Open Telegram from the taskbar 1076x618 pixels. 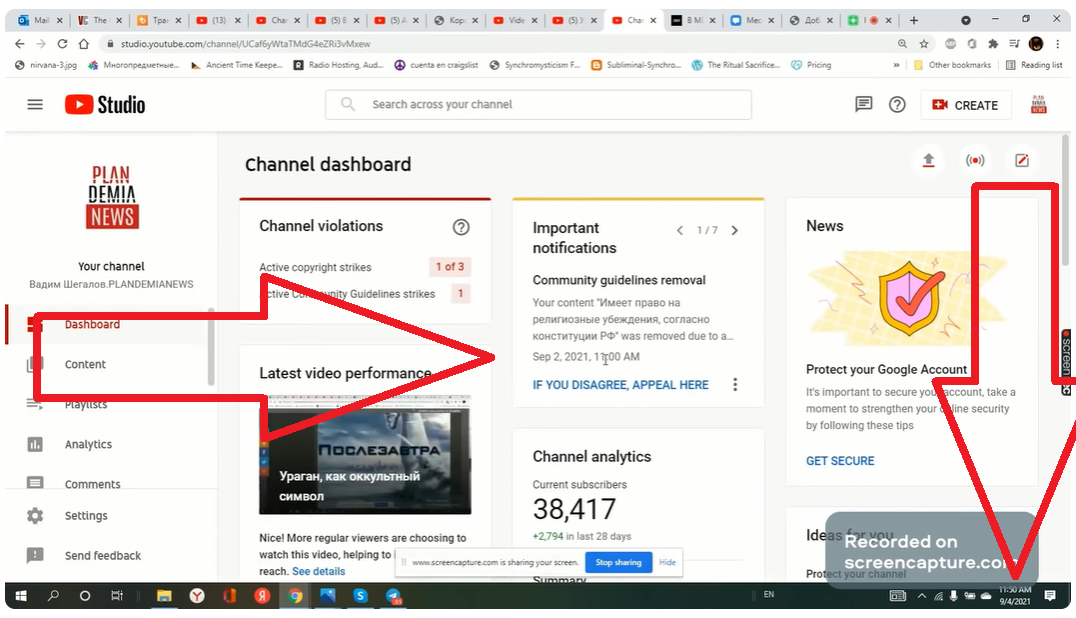click(x=394, y=595)
